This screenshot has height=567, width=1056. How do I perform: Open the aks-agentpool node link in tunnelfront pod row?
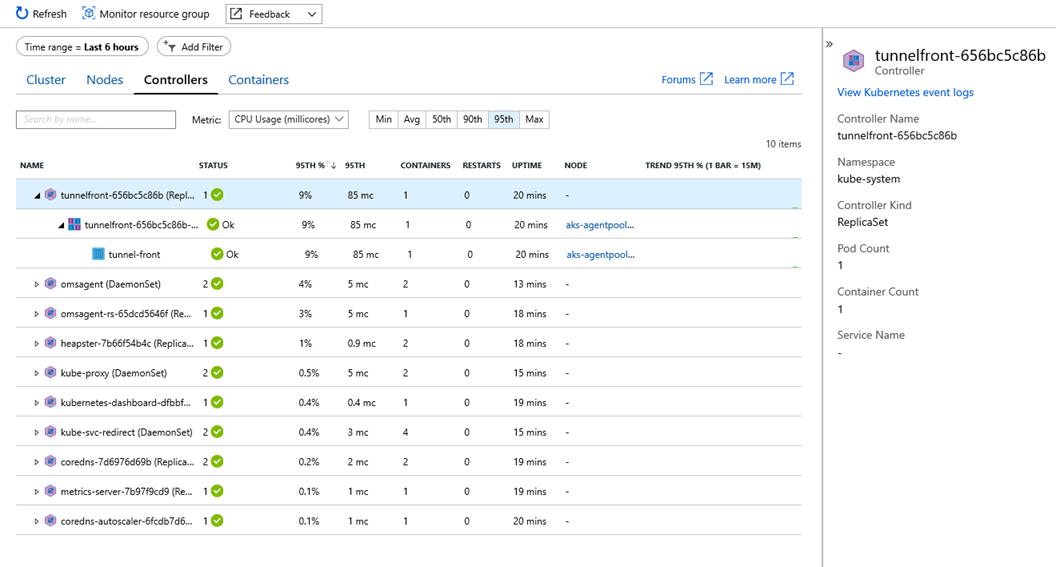tap(600, 225)
